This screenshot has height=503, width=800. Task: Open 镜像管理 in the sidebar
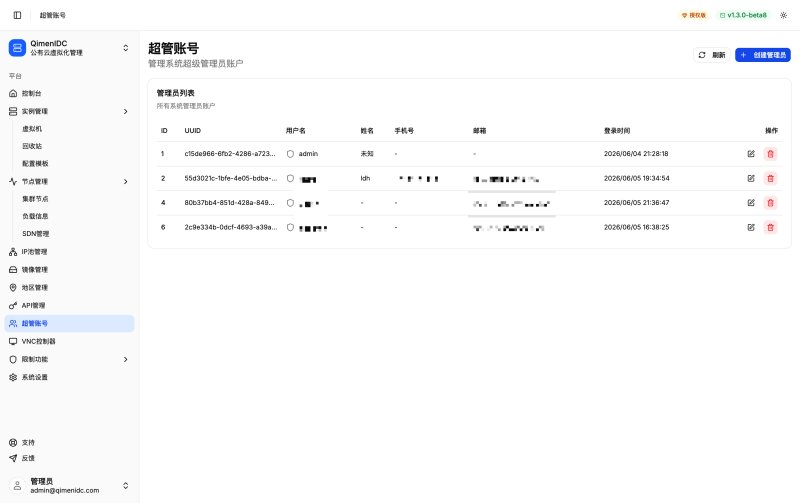pos(69,270)
